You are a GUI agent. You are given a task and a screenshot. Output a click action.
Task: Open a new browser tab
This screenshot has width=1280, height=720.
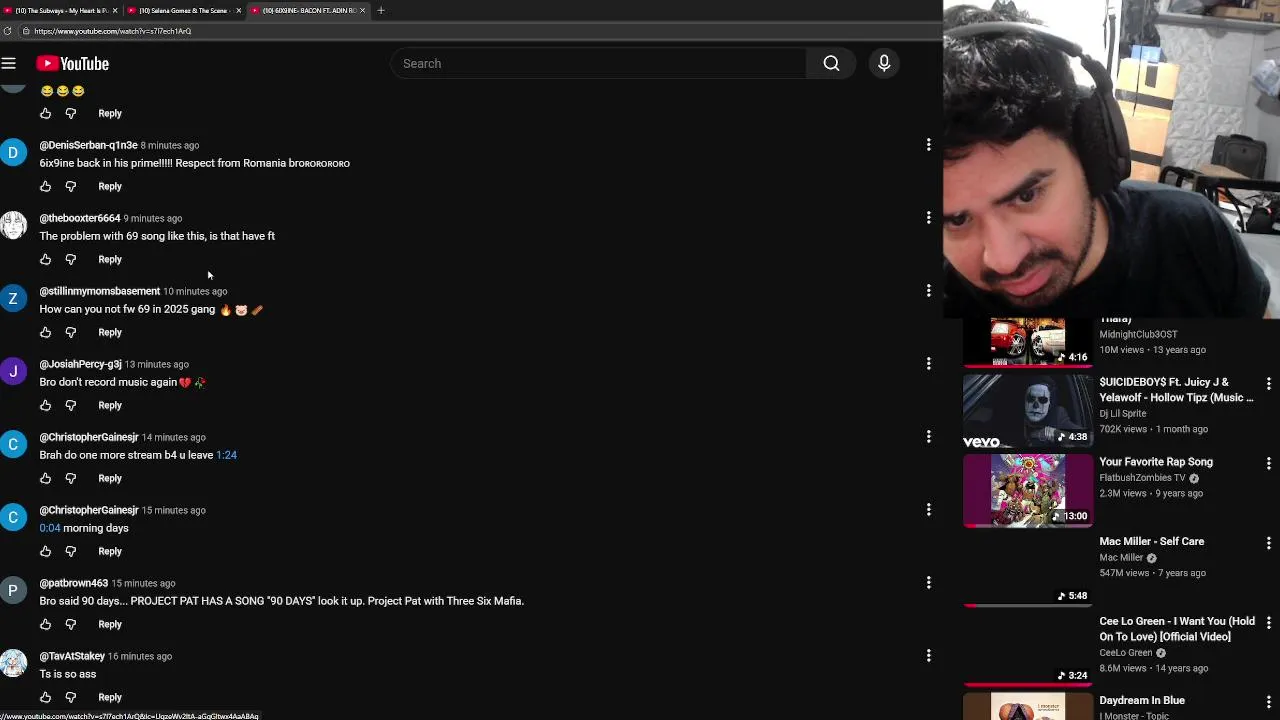tap(381, 10)
